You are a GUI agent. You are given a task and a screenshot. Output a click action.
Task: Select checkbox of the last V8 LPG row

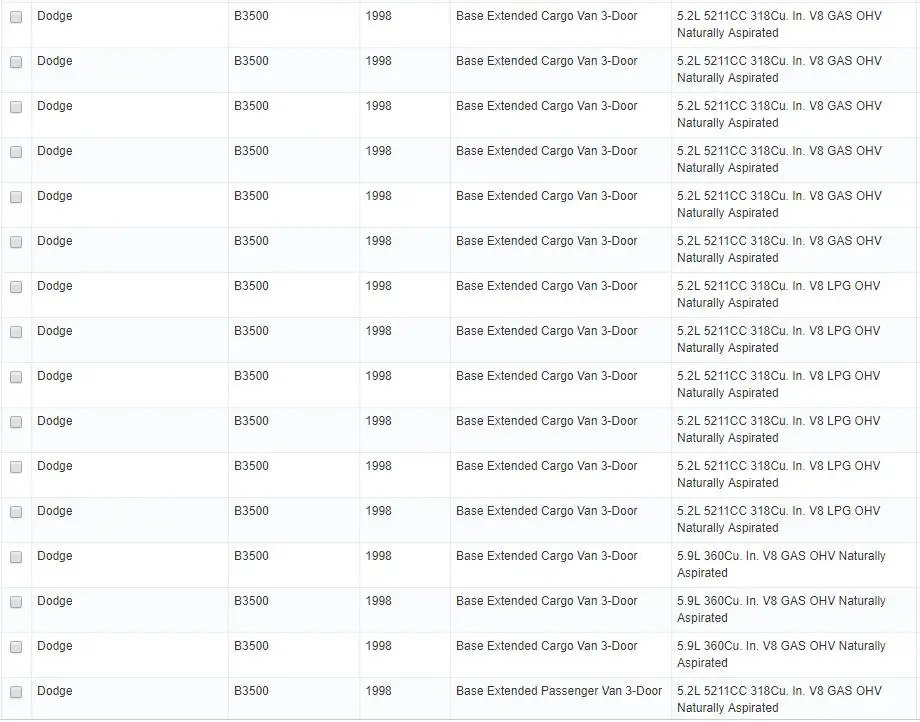[16, 512]
